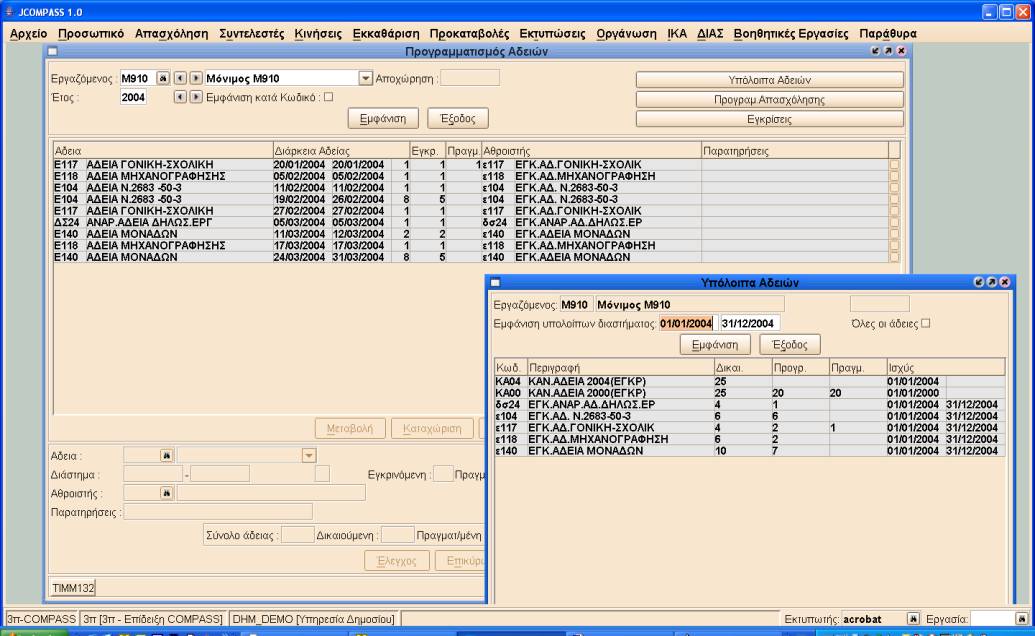This screenshot has height=636, width=1035.
Task: Click the Υπόλοιπα Αδειών button
Action: [x=770, y=80]
